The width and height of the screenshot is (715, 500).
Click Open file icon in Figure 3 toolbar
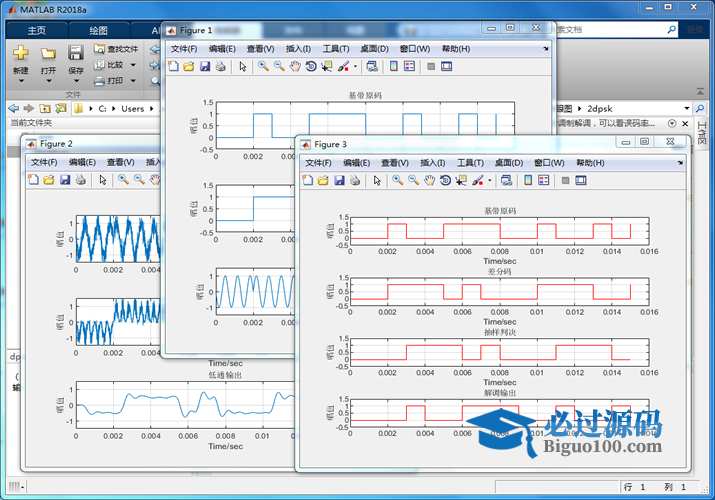click(x=323, y=180)
